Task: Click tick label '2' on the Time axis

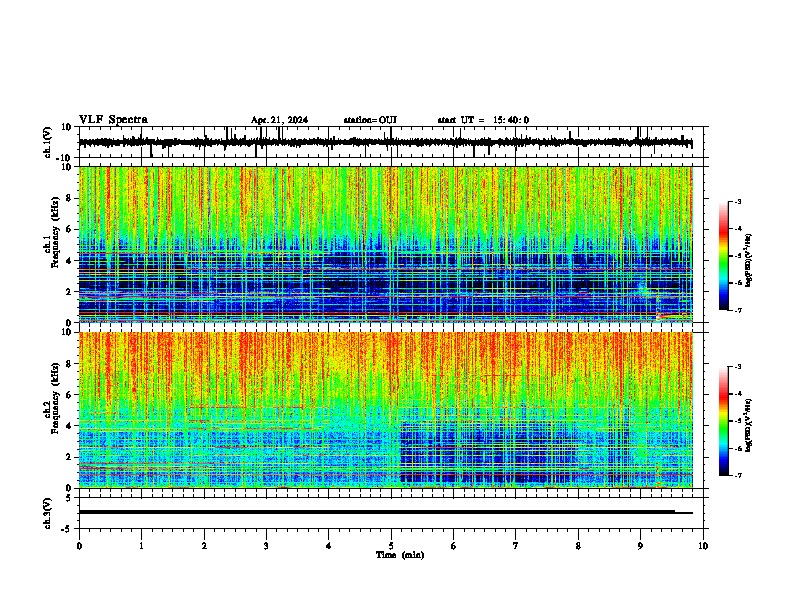Action: tap(204, 546)
